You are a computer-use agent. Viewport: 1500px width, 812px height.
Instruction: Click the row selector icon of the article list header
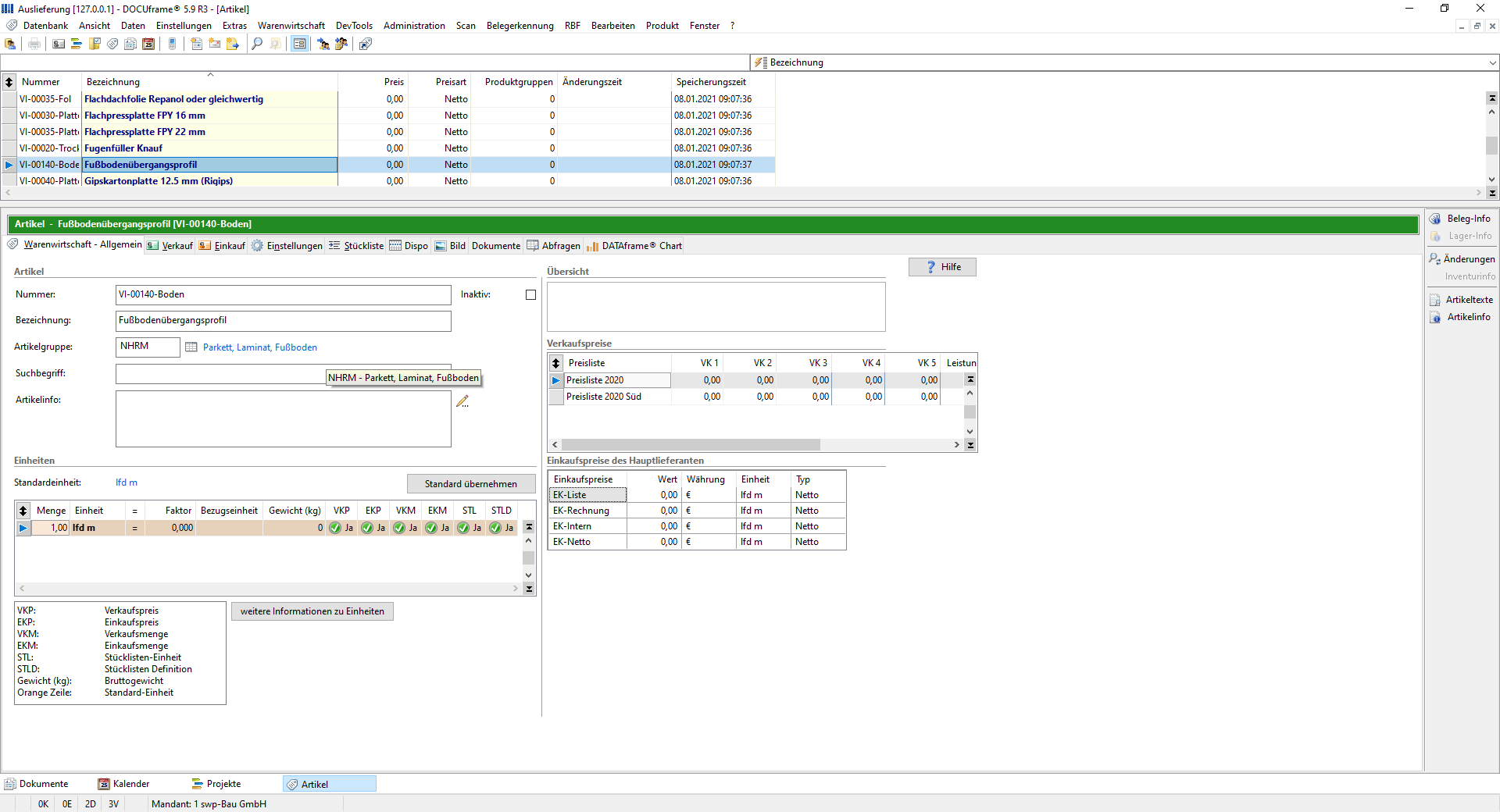[x=9, y=82]
